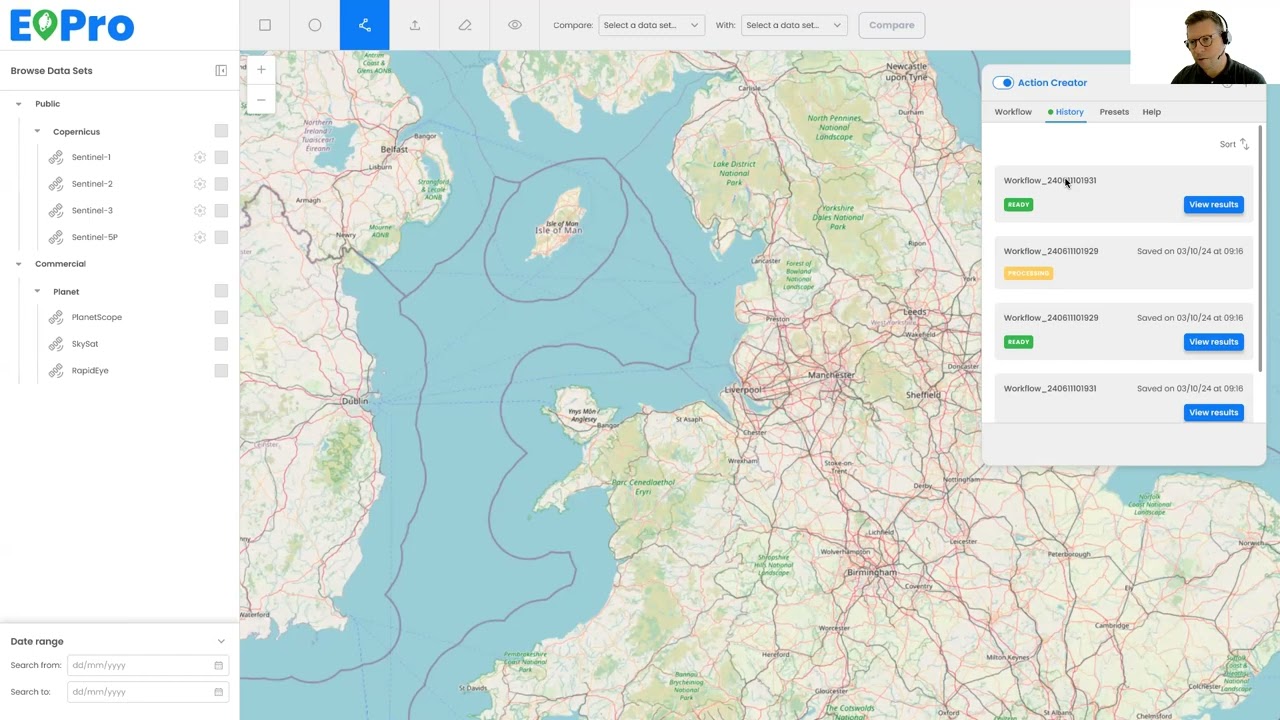The width and height of the screenshot is (1280, 720).
Task: Click the Sentinel-5P satellite icon
Action: point(56,237)
